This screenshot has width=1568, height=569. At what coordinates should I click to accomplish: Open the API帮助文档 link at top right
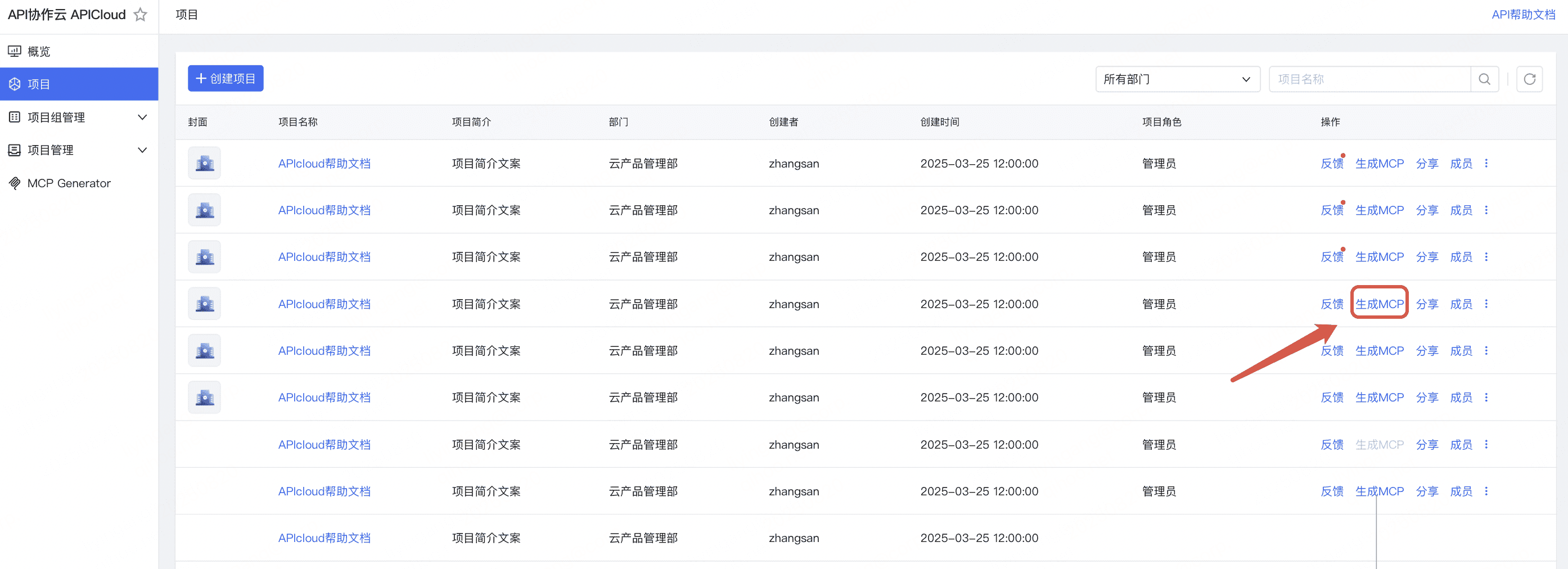pyautogui.click(x=1523, y=15)
